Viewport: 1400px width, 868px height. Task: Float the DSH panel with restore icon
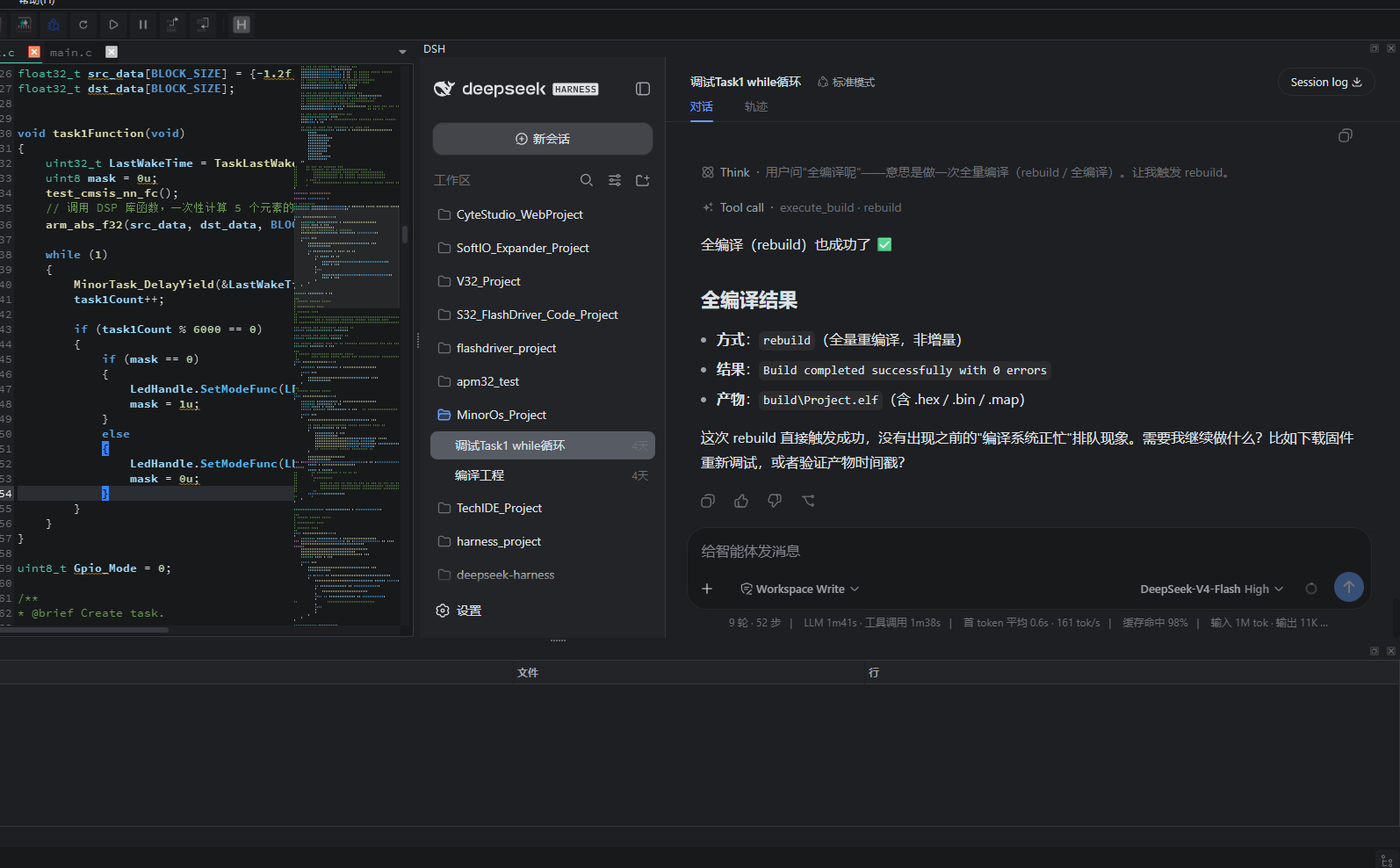[1375, 48]
